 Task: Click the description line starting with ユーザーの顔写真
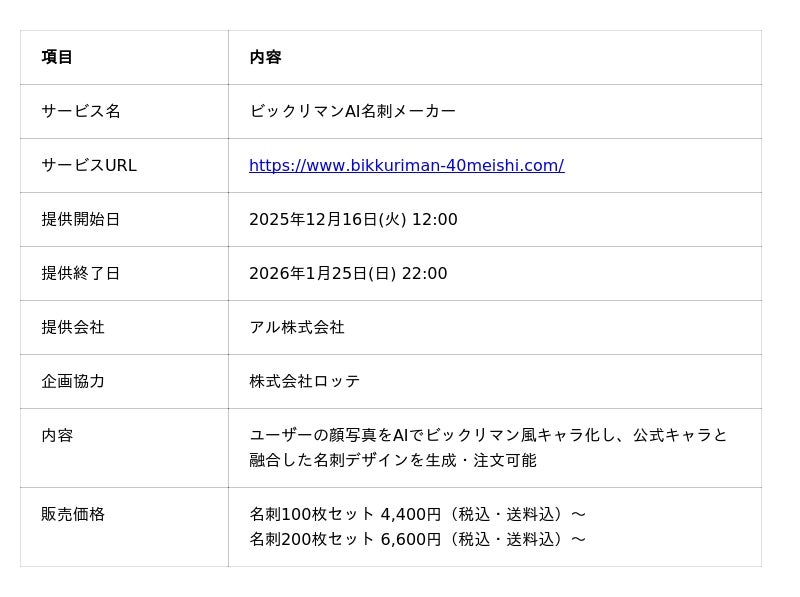(x=488, y=436)
